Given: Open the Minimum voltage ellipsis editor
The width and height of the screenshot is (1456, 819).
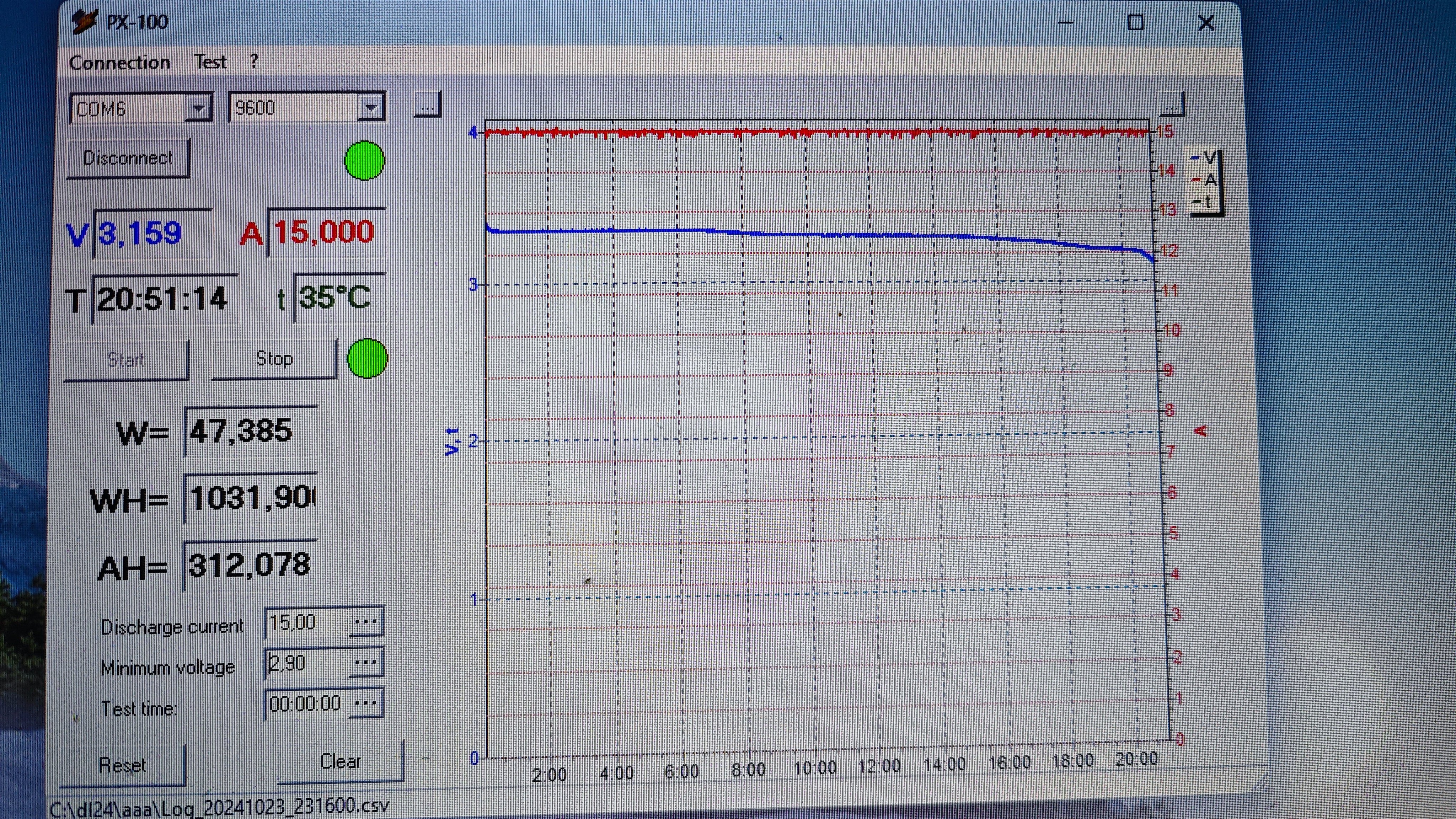Looking at the screenshot, I should pyautogui.click(x=366, y=662).
